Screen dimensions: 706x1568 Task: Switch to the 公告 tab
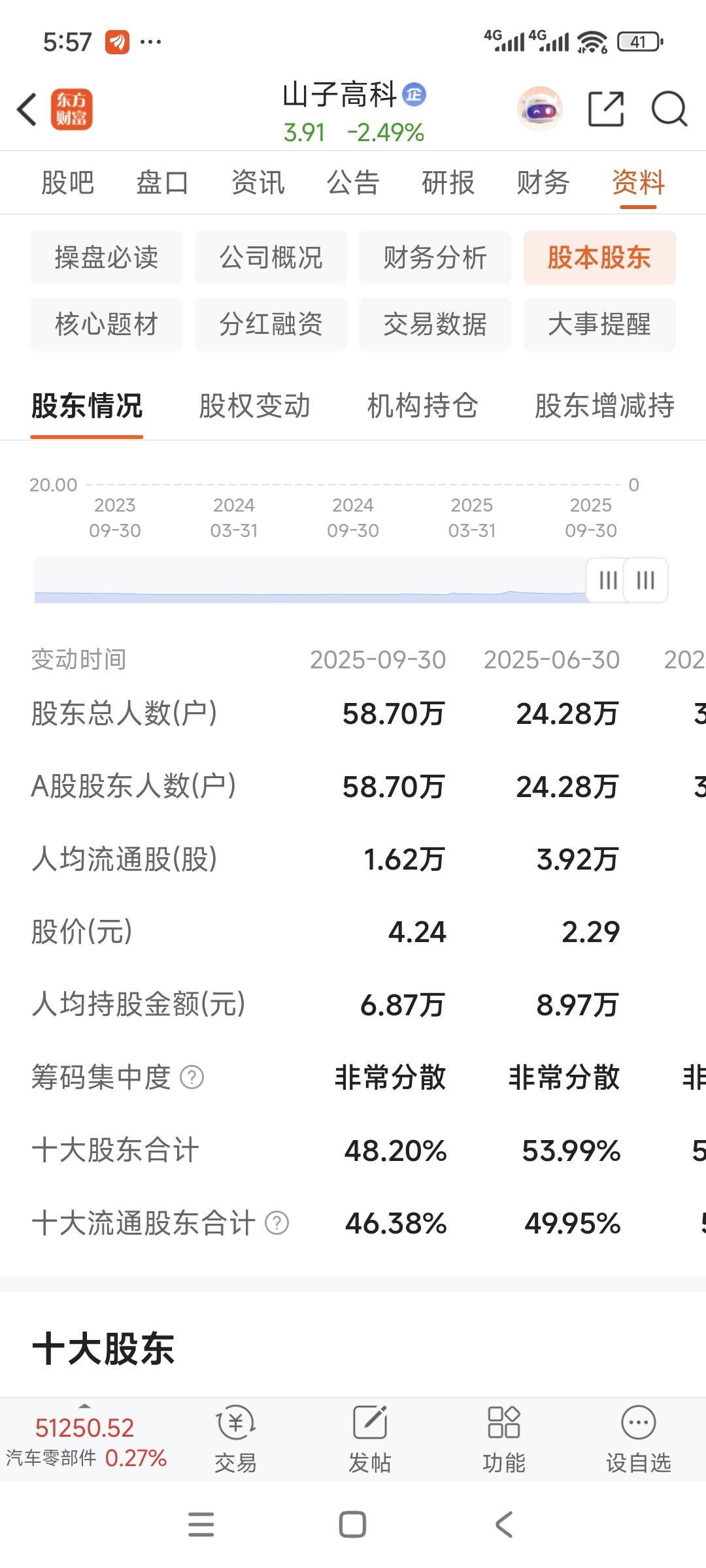(353, 182)
